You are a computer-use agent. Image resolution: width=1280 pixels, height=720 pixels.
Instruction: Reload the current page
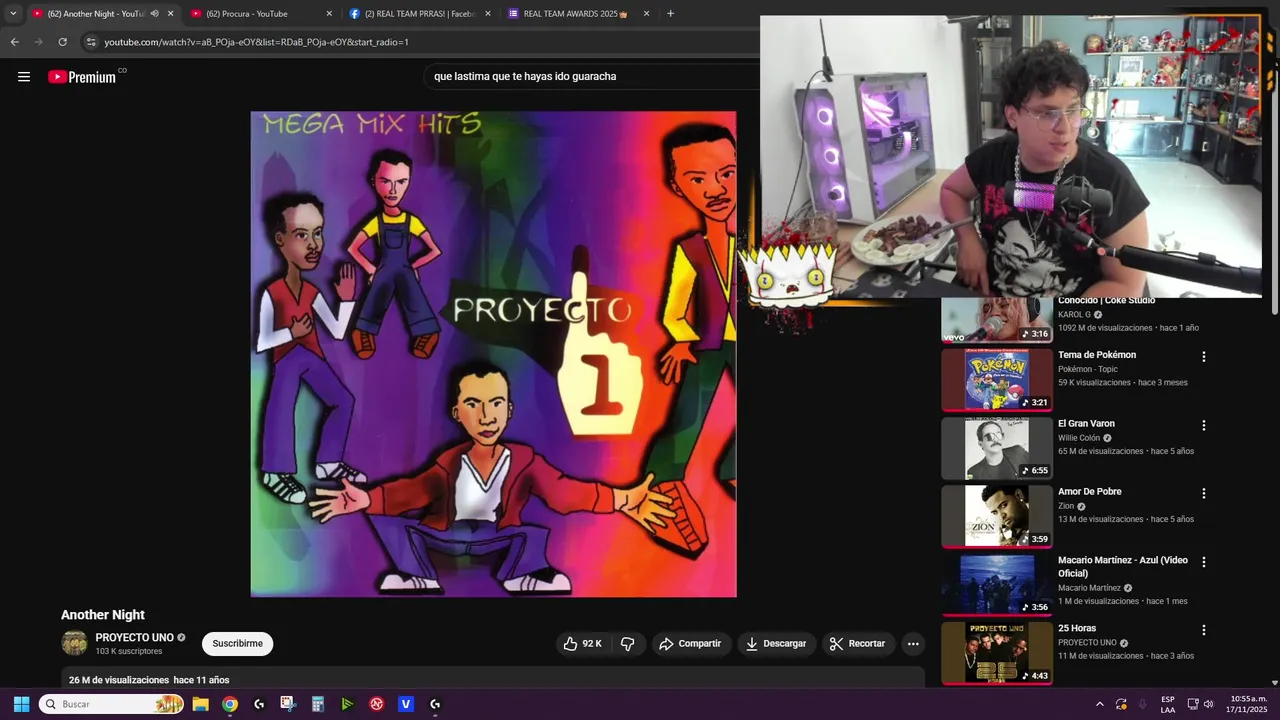click(62, 42)
